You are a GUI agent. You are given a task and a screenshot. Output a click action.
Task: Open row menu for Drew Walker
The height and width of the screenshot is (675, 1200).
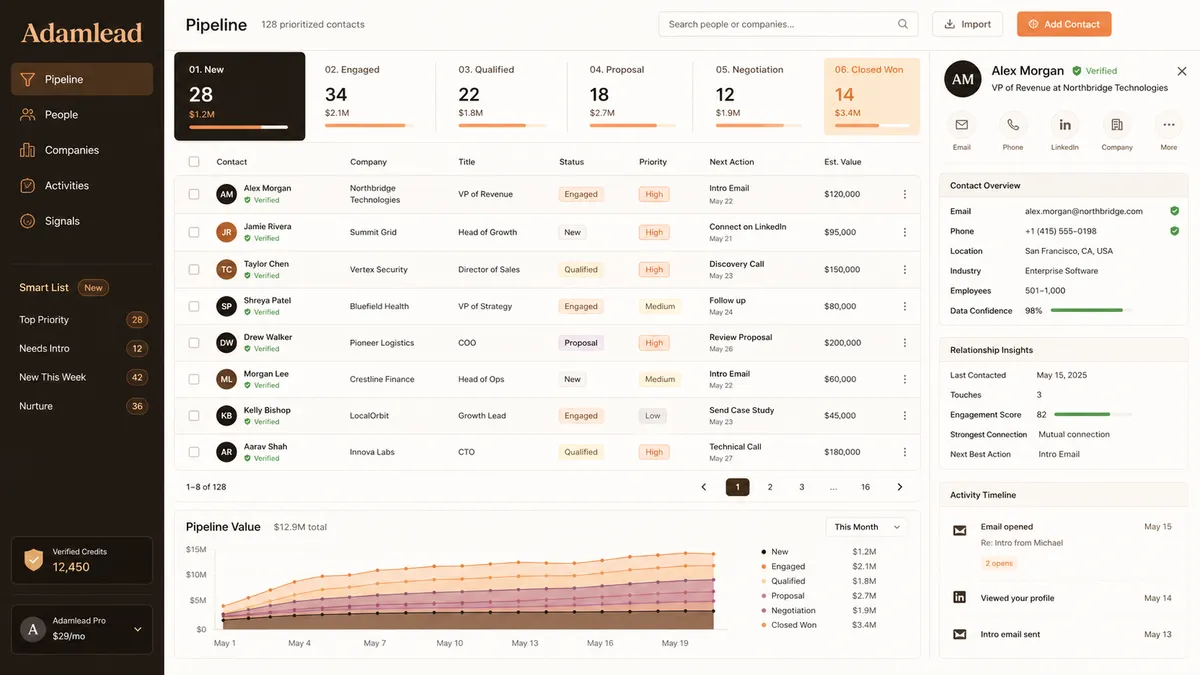pos(905,343)
